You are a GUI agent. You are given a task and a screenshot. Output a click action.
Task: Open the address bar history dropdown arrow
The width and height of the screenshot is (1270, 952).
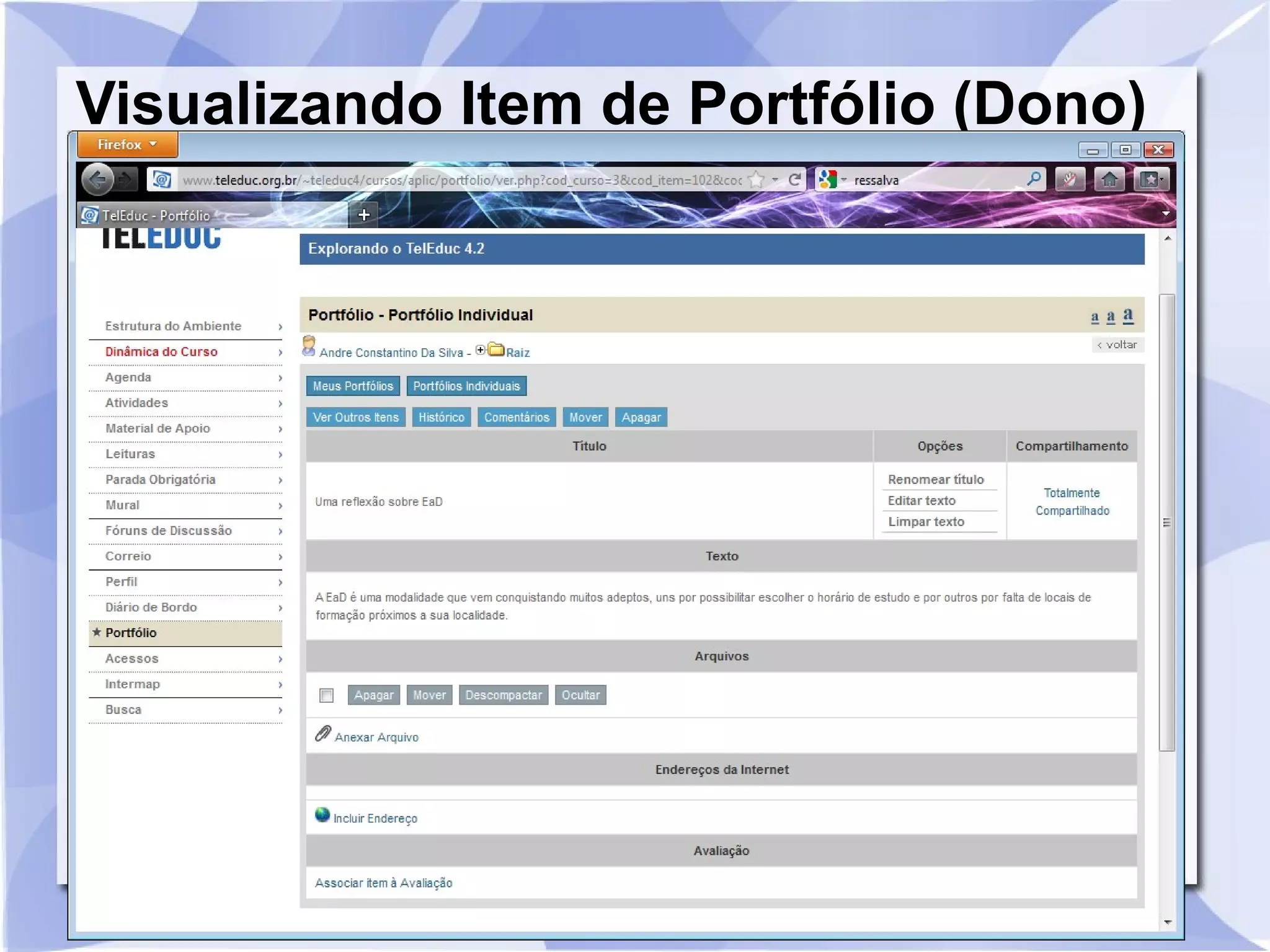pos(775,180)
